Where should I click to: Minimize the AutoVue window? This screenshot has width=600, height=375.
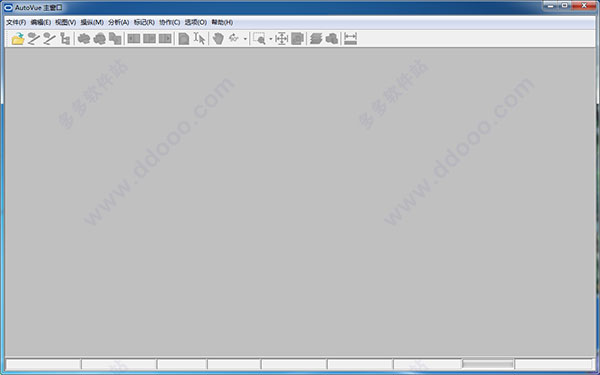(x=551, y=6)
